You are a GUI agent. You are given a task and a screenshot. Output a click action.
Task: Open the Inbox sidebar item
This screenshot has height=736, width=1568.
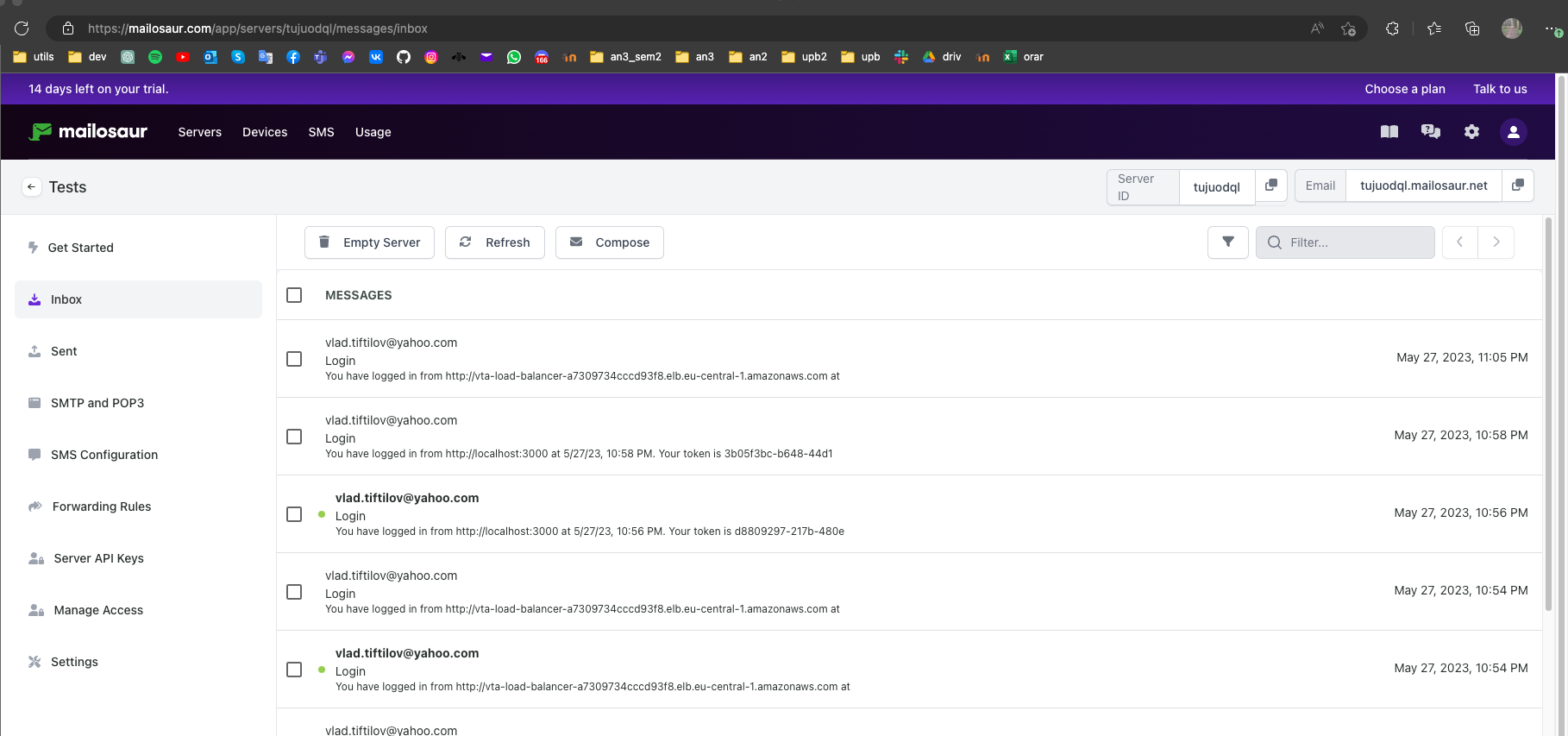138,299
